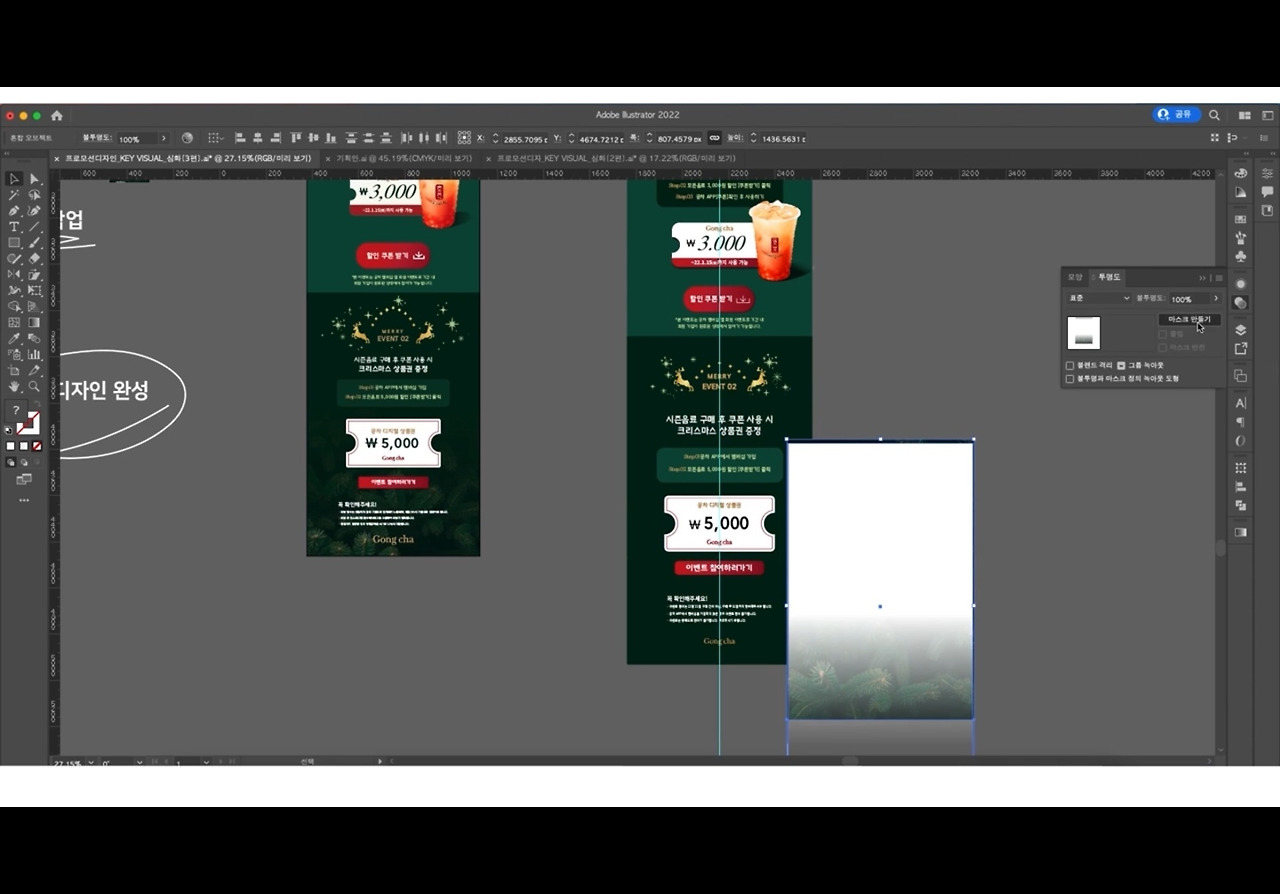Select the Eraser tool
The width and height of the screenshot is (1280, 894).
34,259
